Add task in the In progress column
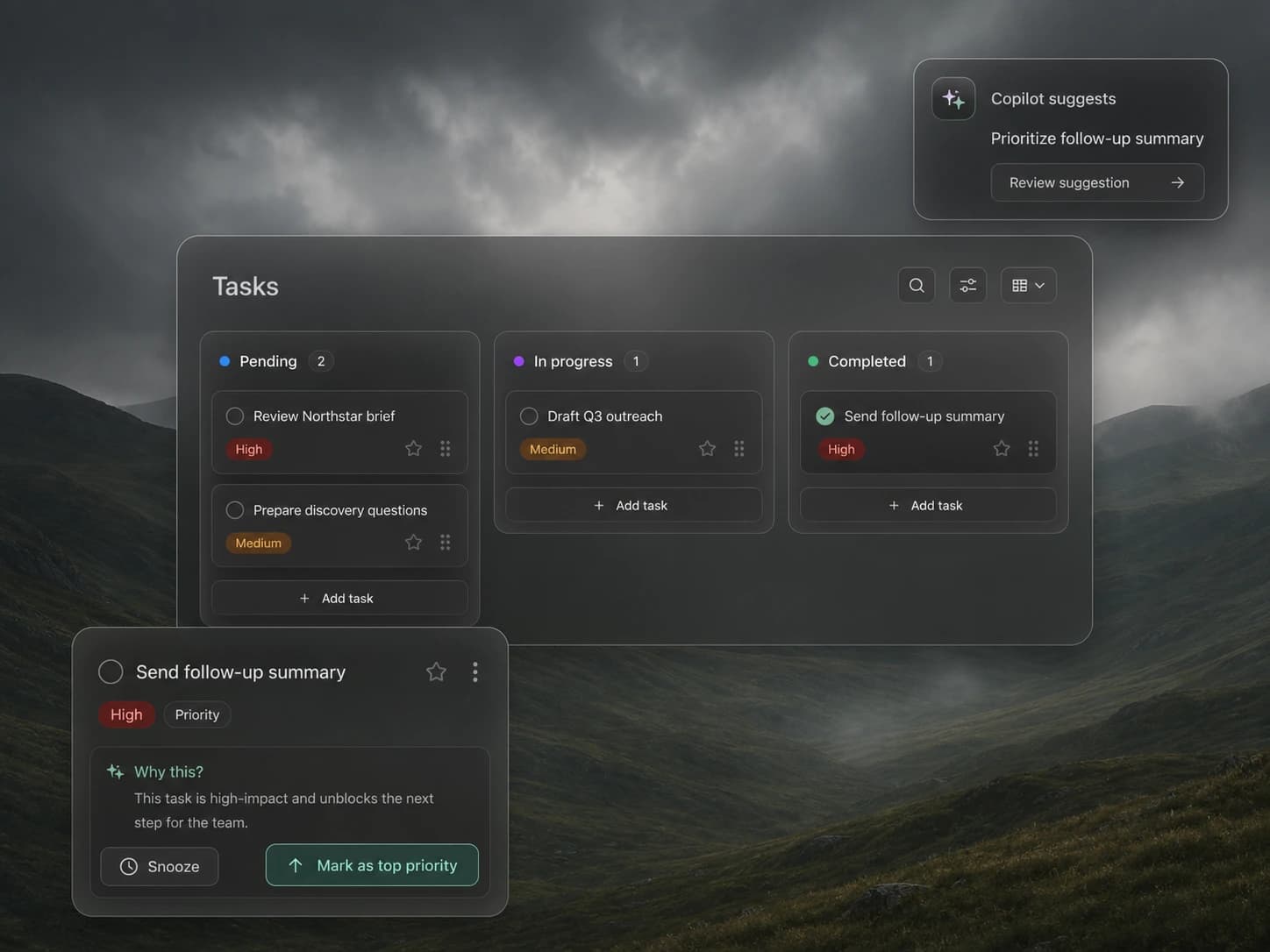The height and width of the screenshot is (952, 1270). click(633, 505)
